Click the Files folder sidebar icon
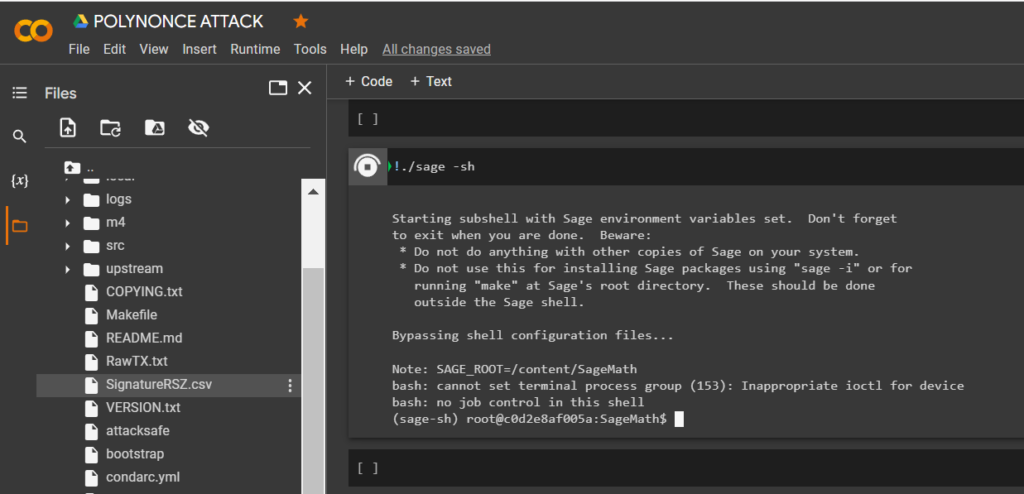Viewport: 1024px width, 494px height. point(20,226)
